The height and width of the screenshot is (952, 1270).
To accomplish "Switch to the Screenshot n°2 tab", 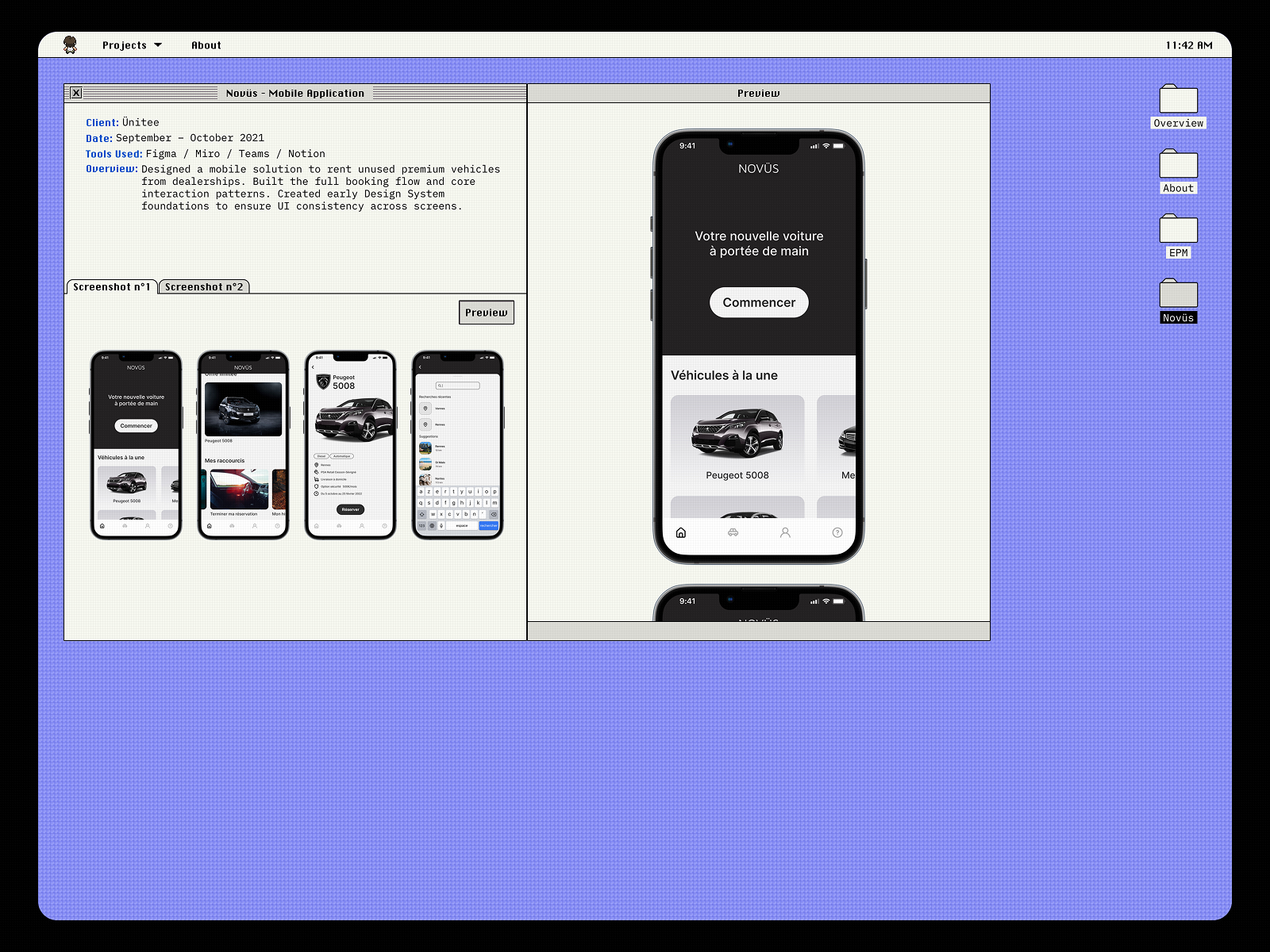I will point(205,287).
